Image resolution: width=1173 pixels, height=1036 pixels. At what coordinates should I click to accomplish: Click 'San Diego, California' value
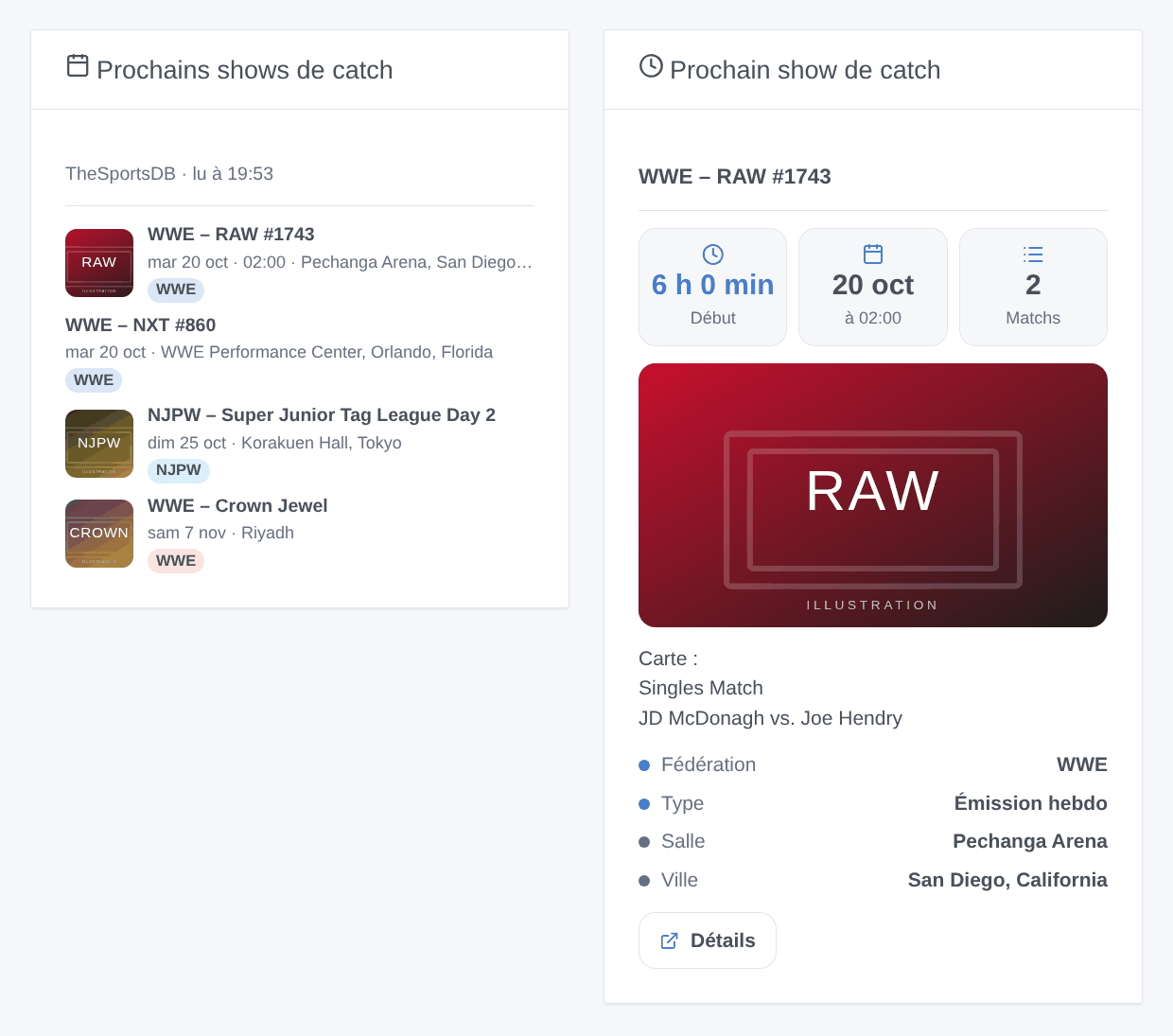1007,880
